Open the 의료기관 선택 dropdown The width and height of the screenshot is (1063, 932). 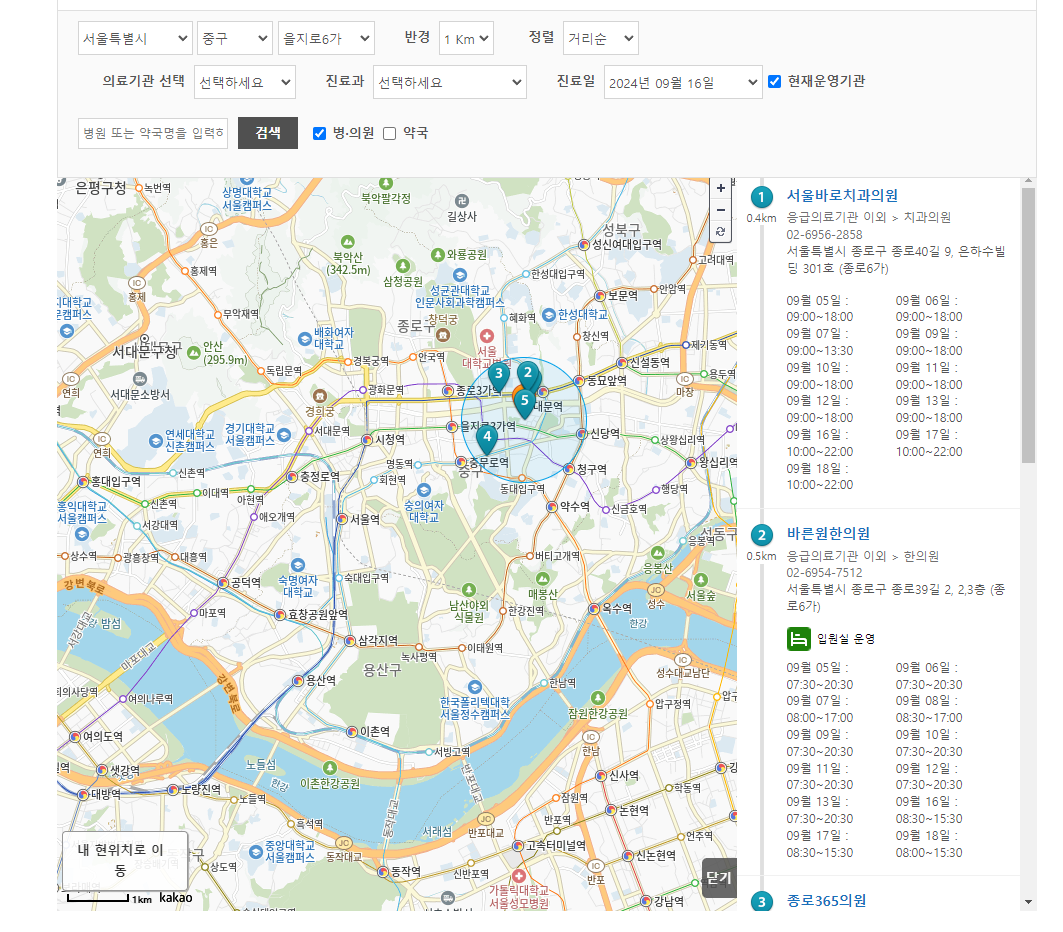click(x=245, y=82)
